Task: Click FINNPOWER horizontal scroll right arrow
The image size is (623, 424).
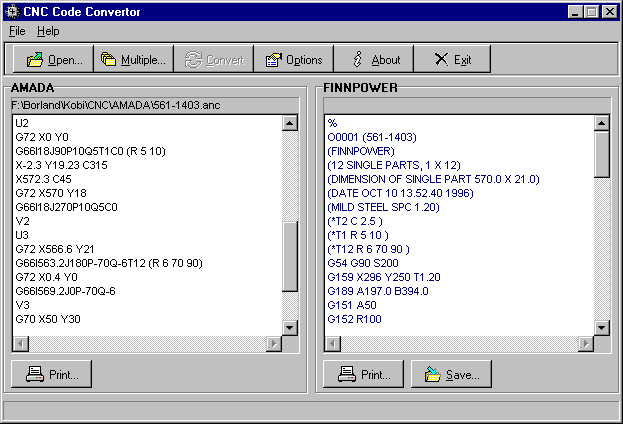Action: 586,343
